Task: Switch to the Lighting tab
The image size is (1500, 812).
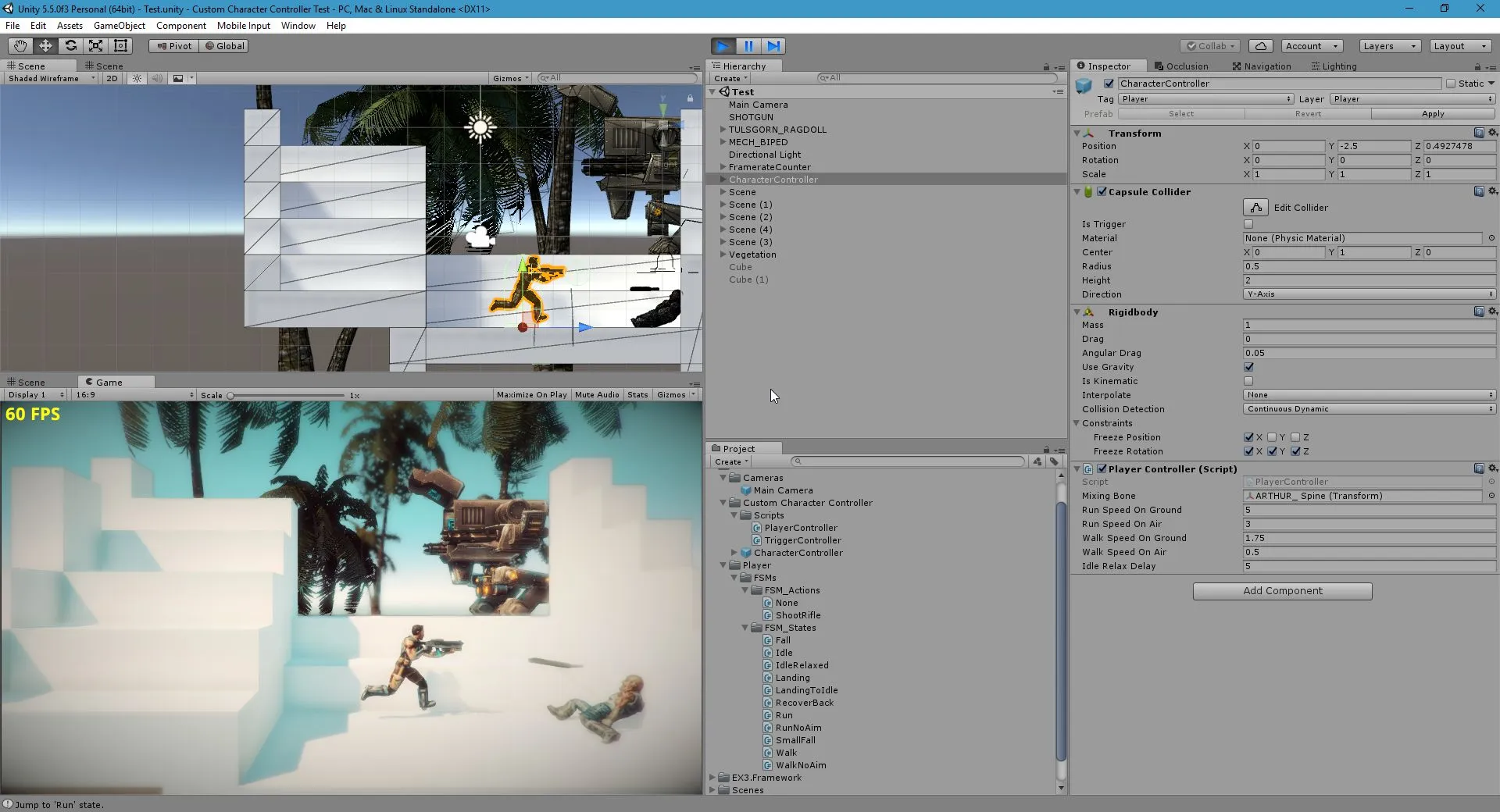Action: [1334, 66]
